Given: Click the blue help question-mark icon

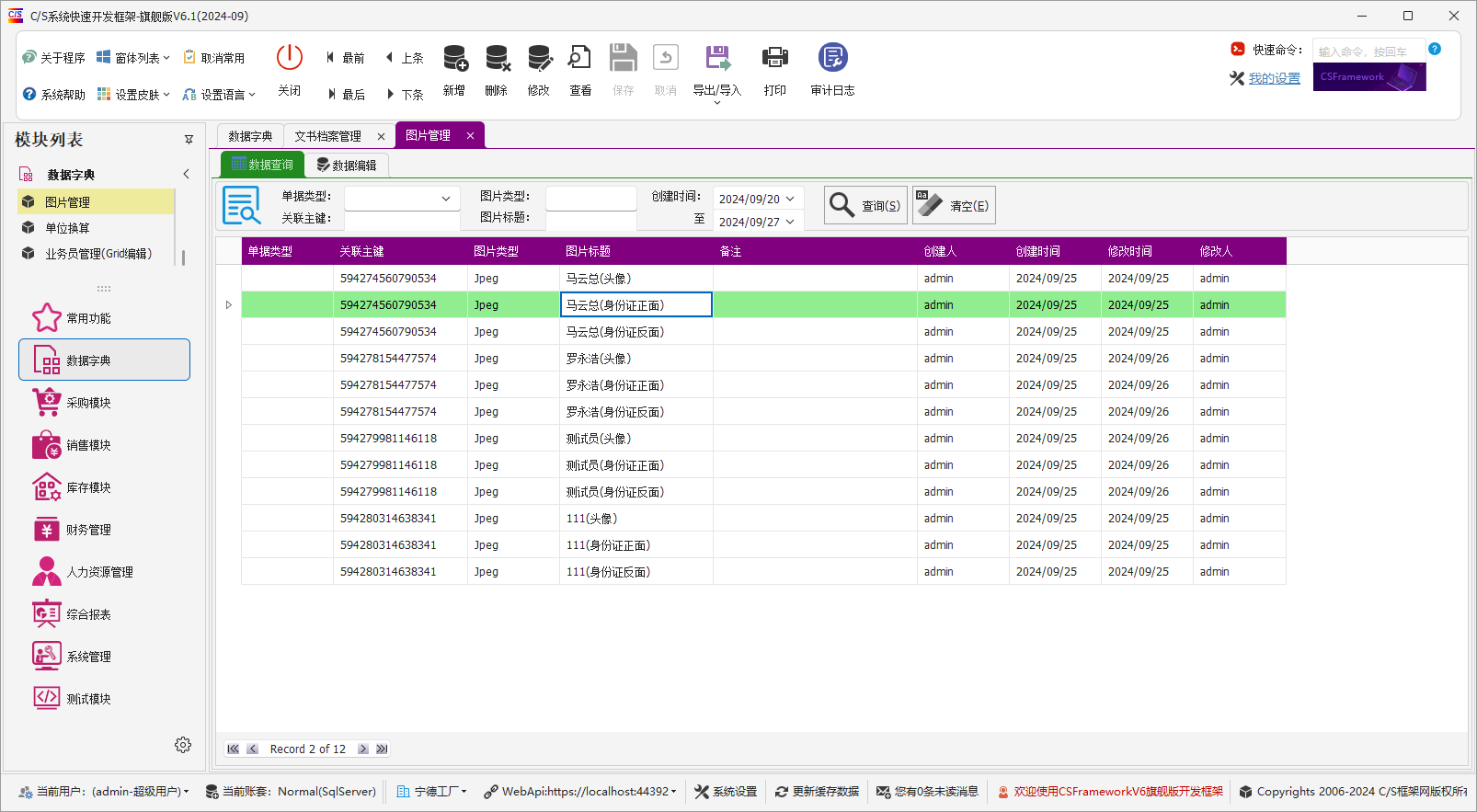Looking at the screenshot, I should [x=1435, y=49].
